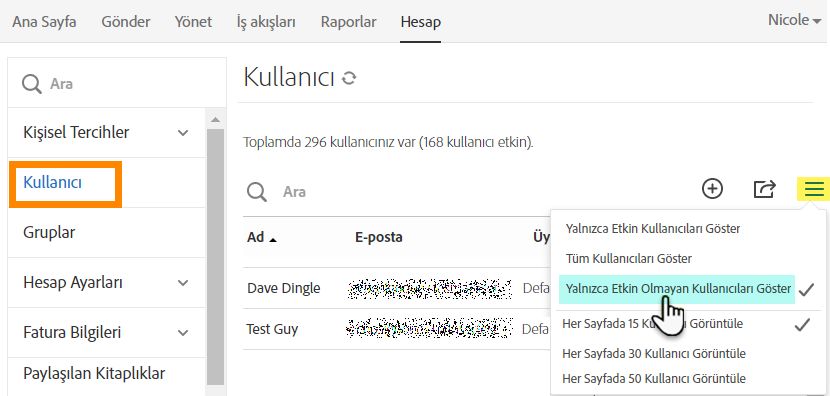Open the Ana Sayfa tab
This screenshot has height=396, width=830.
pos(44,22)
